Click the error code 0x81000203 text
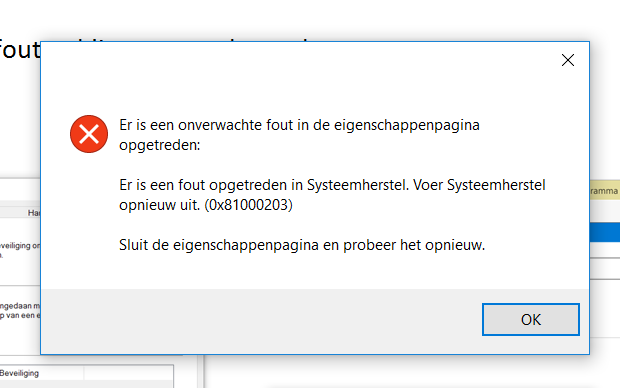The image size is (620, 388). pyautogui.click(x=248, y=205)
